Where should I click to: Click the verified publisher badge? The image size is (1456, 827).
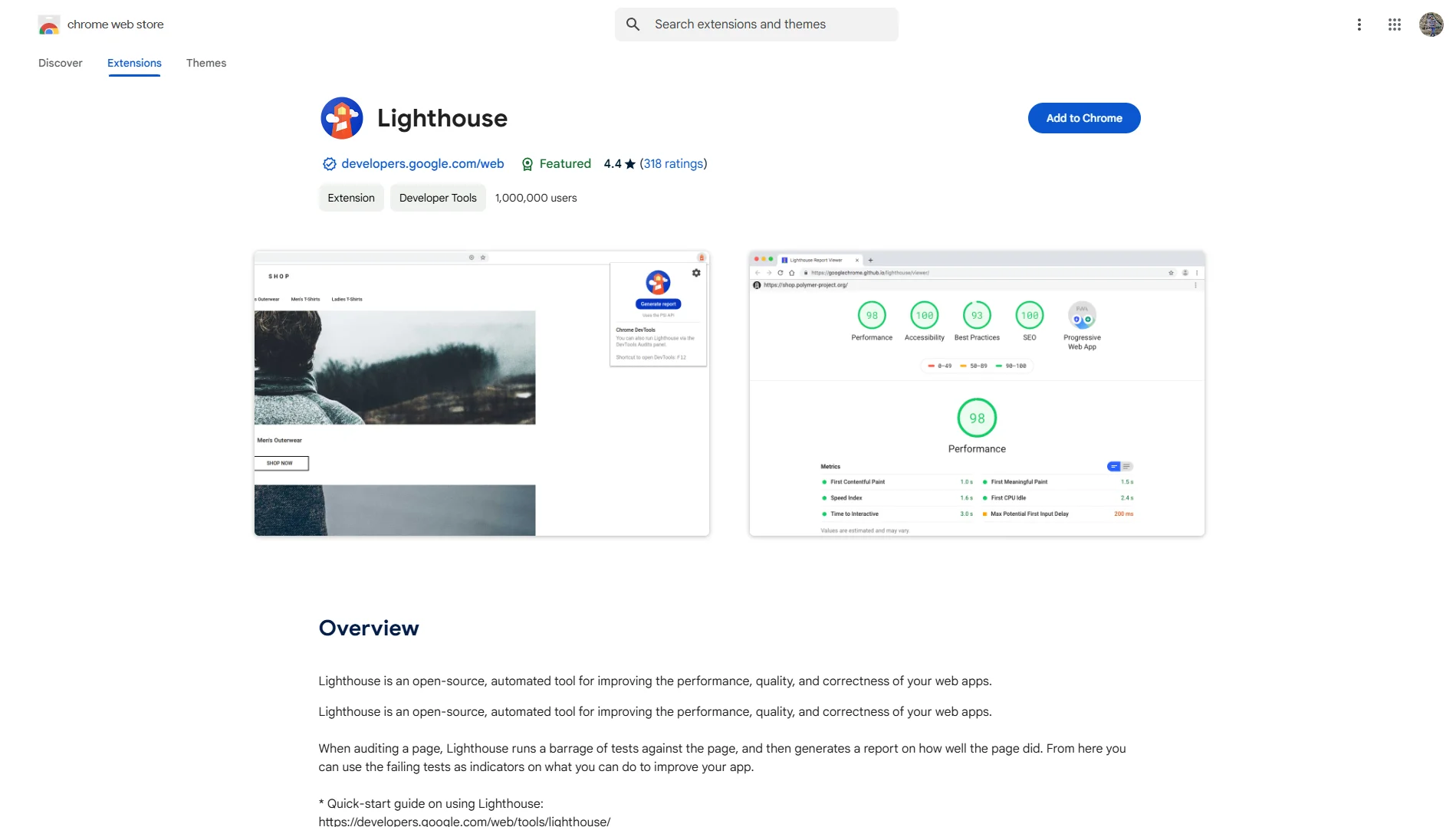tap(329, 163)
